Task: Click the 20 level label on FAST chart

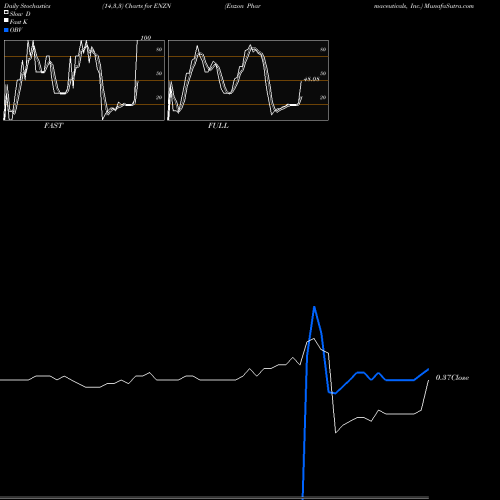Action: 159,97
